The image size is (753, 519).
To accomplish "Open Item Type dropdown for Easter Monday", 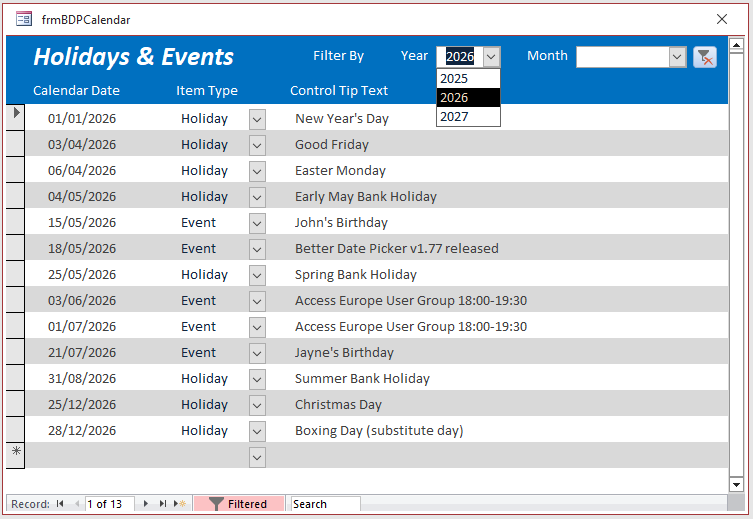I will (257, 171).
